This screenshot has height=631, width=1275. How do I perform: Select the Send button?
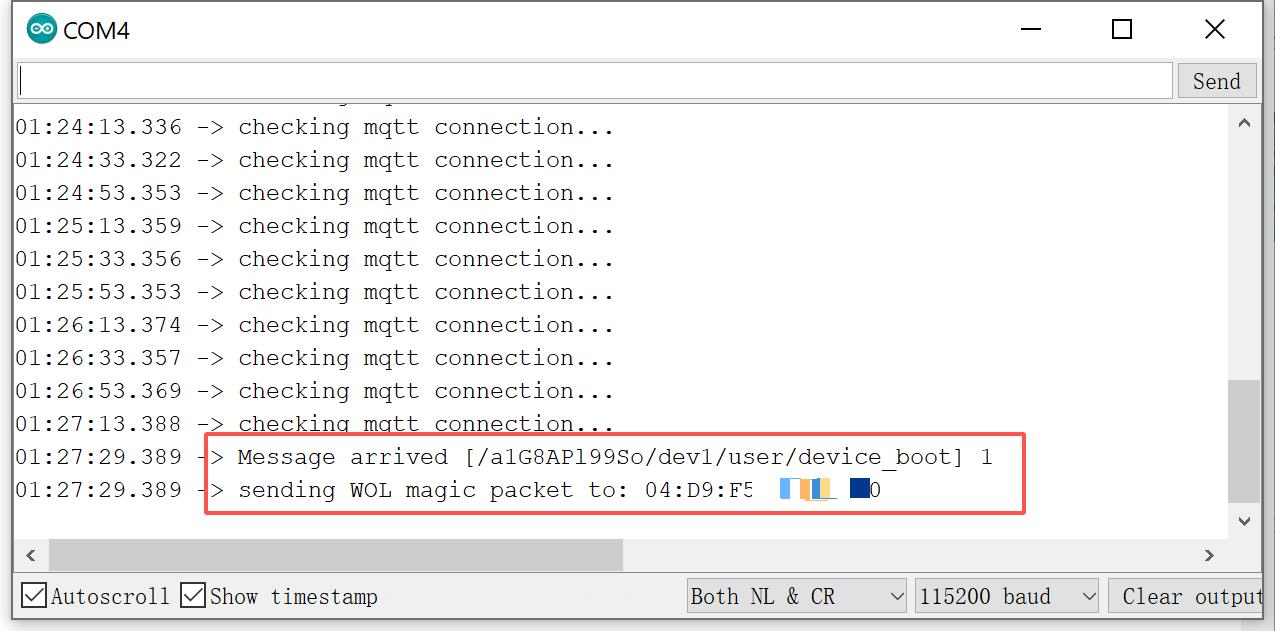[1216, 80]
